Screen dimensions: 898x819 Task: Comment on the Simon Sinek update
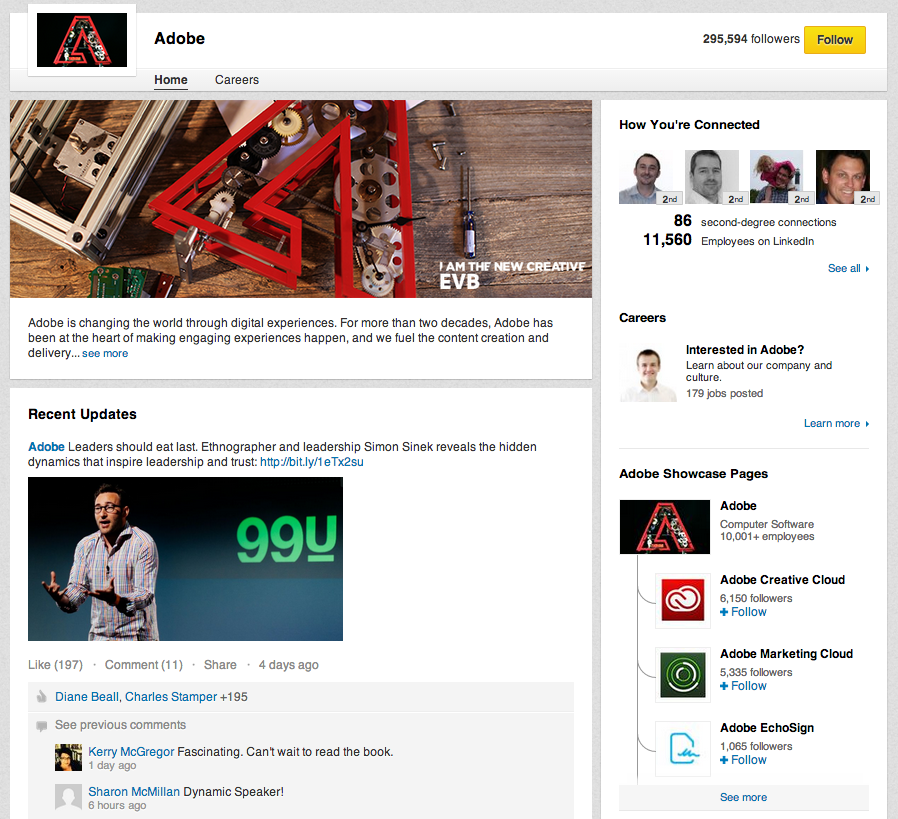tap(144, 664)
